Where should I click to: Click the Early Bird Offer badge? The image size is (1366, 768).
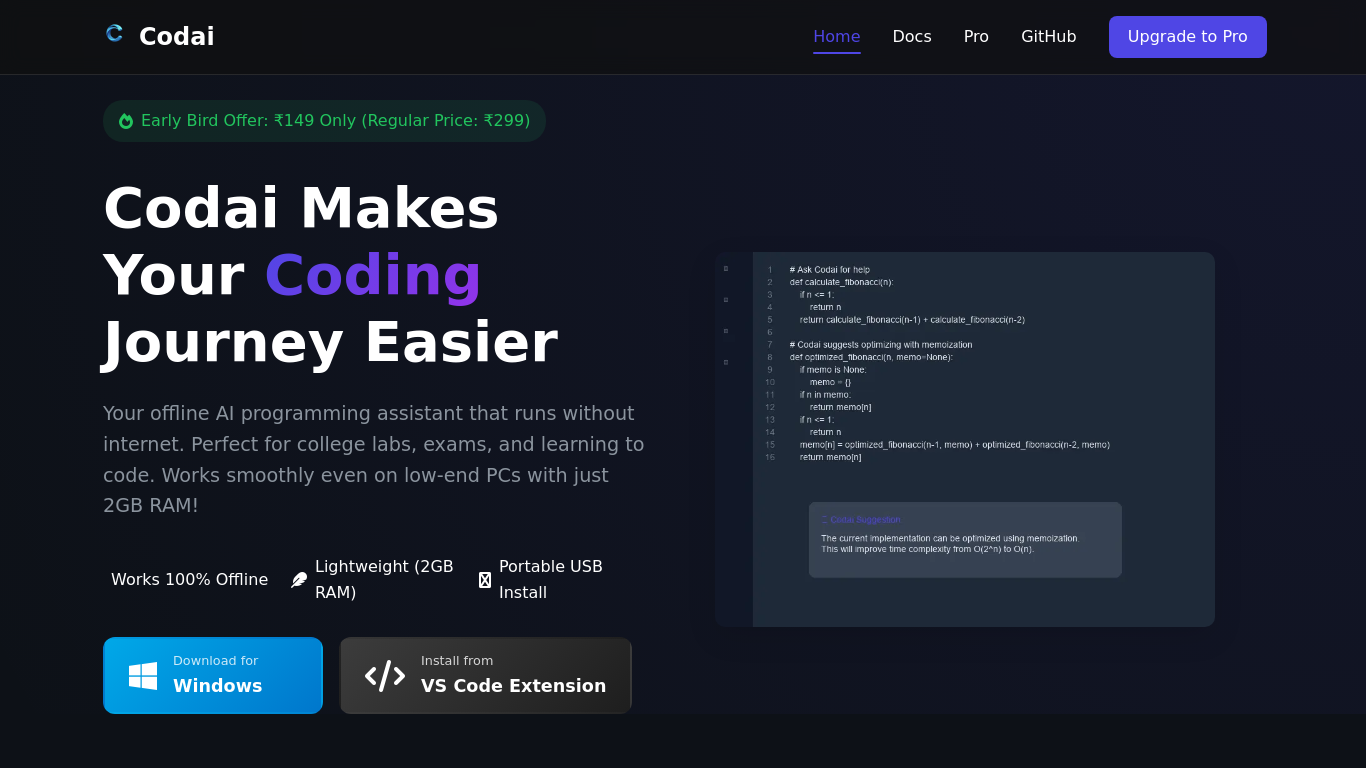(x=324, y=120)
